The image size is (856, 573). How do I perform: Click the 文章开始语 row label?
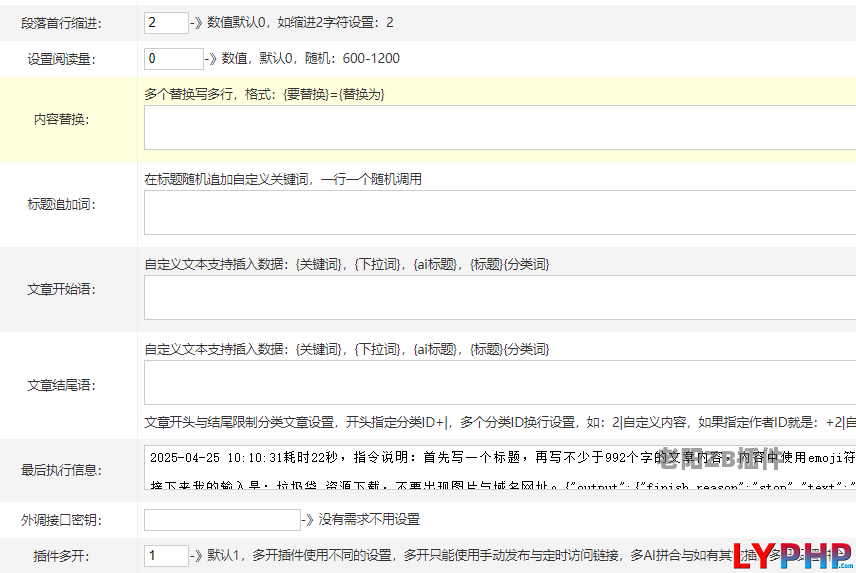click(61, 289)
